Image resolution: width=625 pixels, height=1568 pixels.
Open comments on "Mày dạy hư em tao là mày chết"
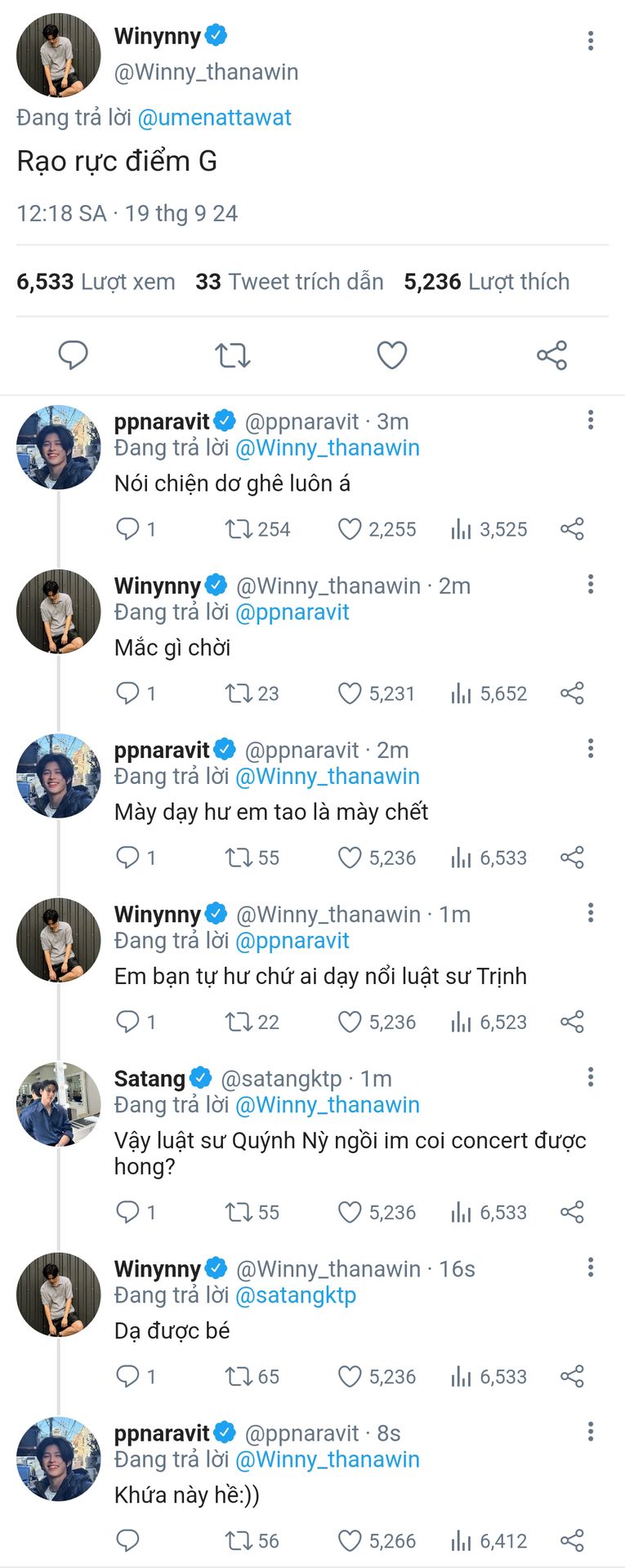136,857
